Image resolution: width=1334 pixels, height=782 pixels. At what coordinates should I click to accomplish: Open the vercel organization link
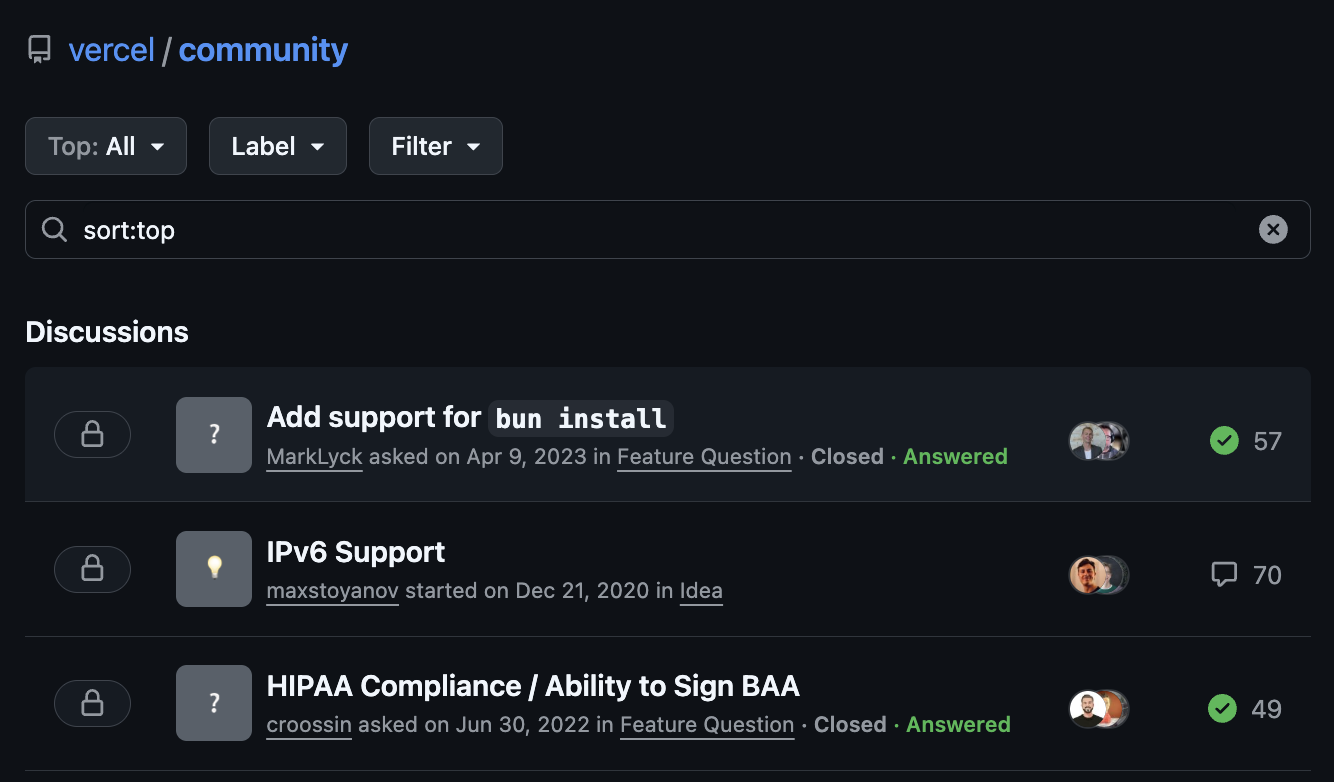click(x=111, y=50)
